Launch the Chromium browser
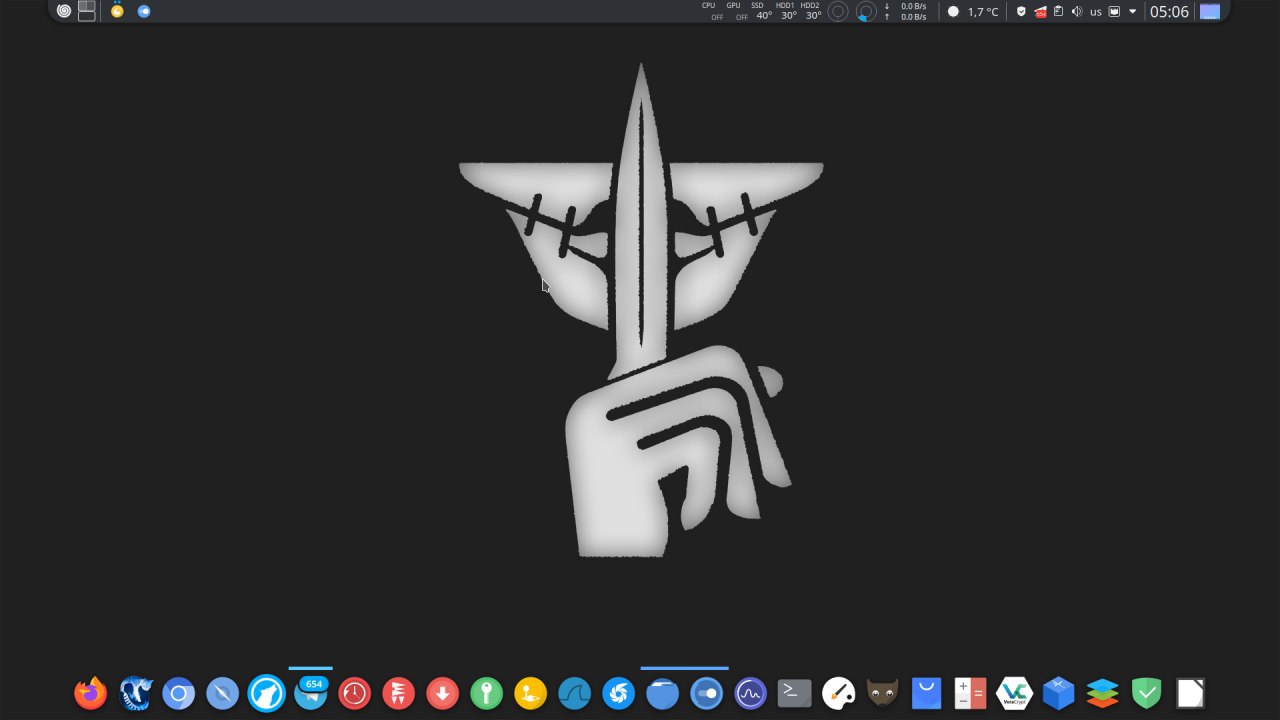 [x=179, y=693]
